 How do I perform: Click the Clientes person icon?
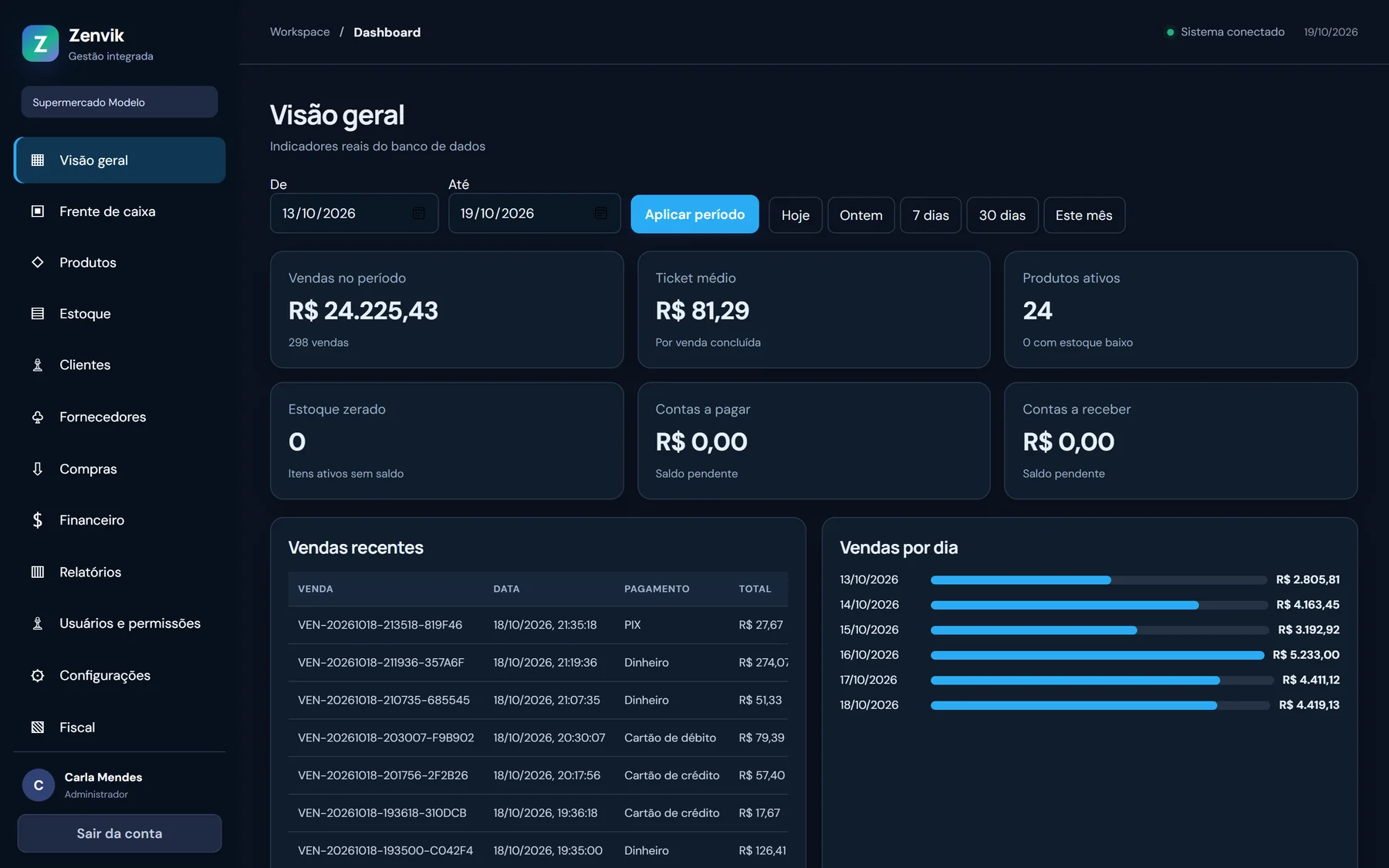point(37,365)
